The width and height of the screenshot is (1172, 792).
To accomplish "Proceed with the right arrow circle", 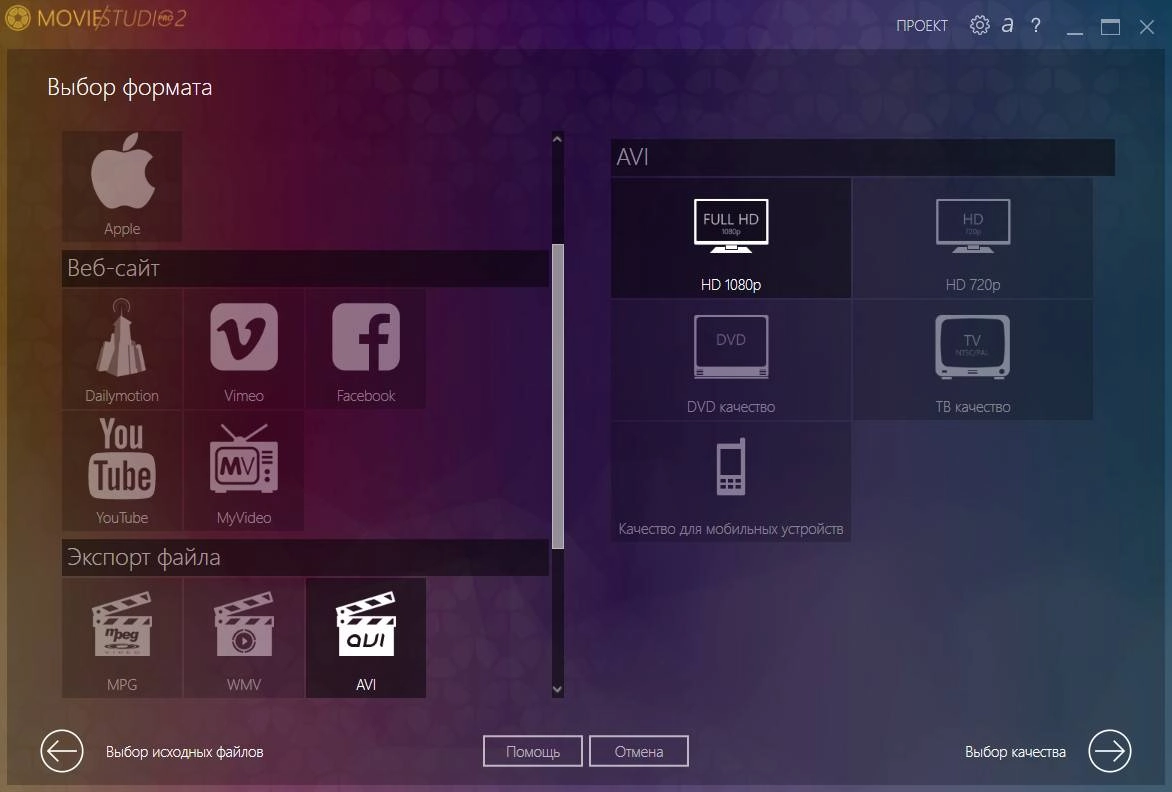I will pos(1109,751).
